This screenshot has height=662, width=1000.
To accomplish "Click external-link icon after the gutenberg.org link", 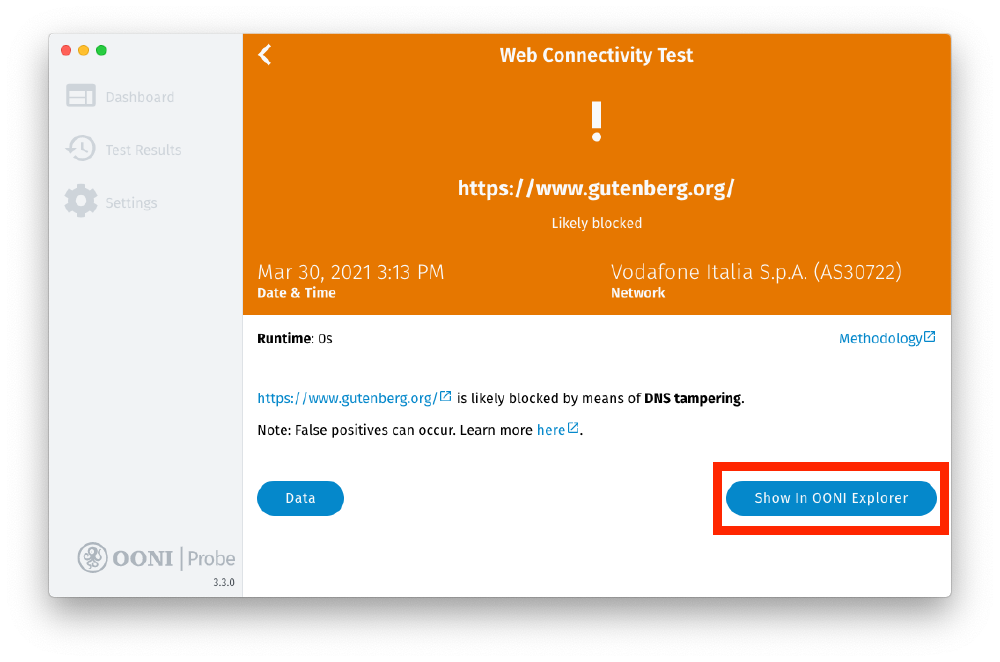I will pos(446,397).
